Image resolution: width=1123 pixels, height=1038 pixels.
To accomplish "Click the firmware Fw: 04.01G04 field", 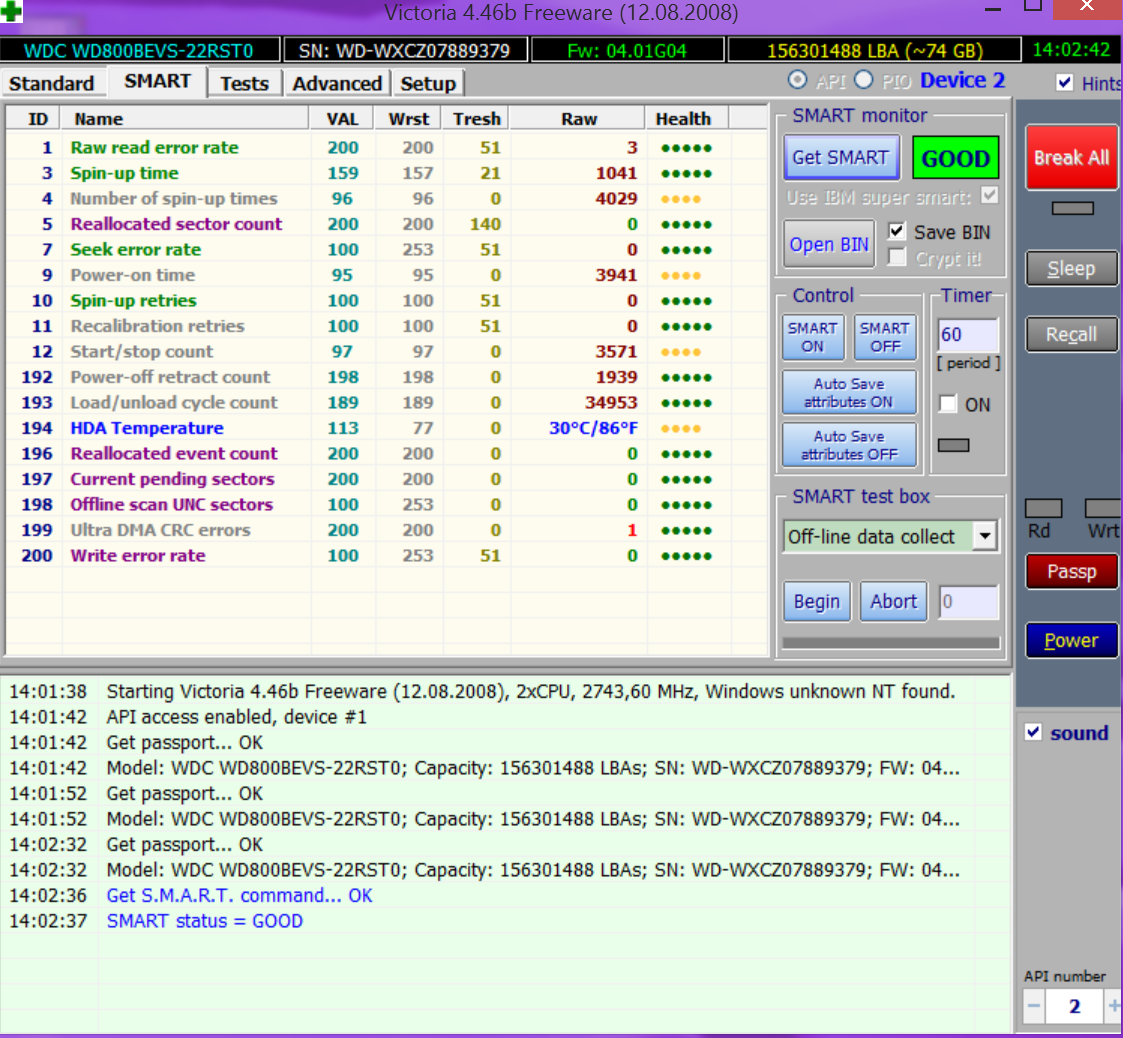I will click(627, 51).
